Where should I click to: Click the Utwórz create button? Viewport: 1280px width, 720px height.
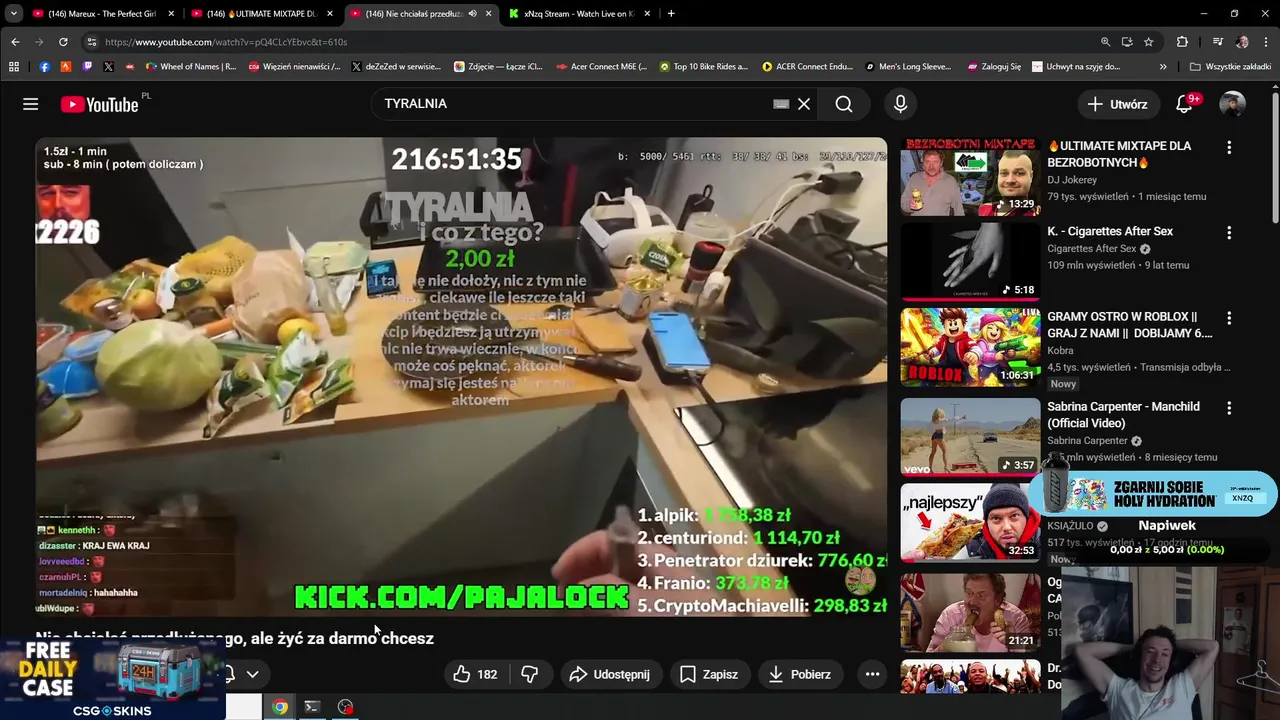pyautogui.click(x=1118, y=104)
